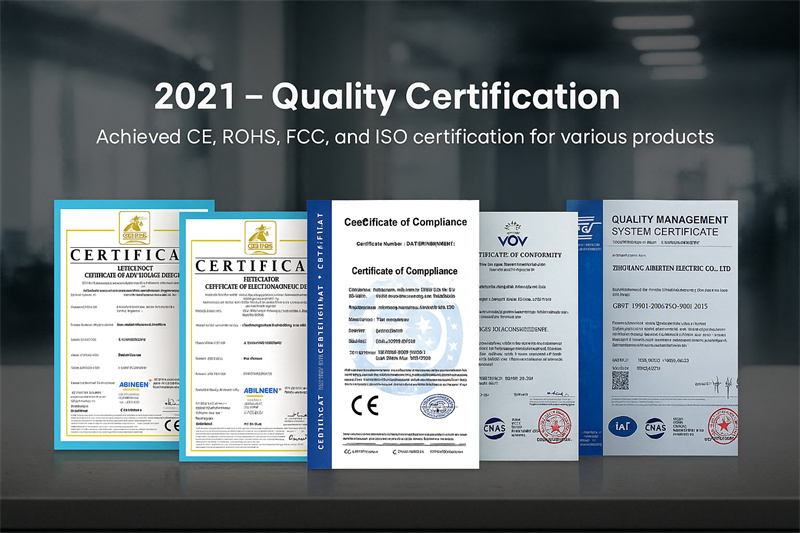Click the blue round stamp beside CE mark
This screenshot has width=800, height=533.
point(437,407)
